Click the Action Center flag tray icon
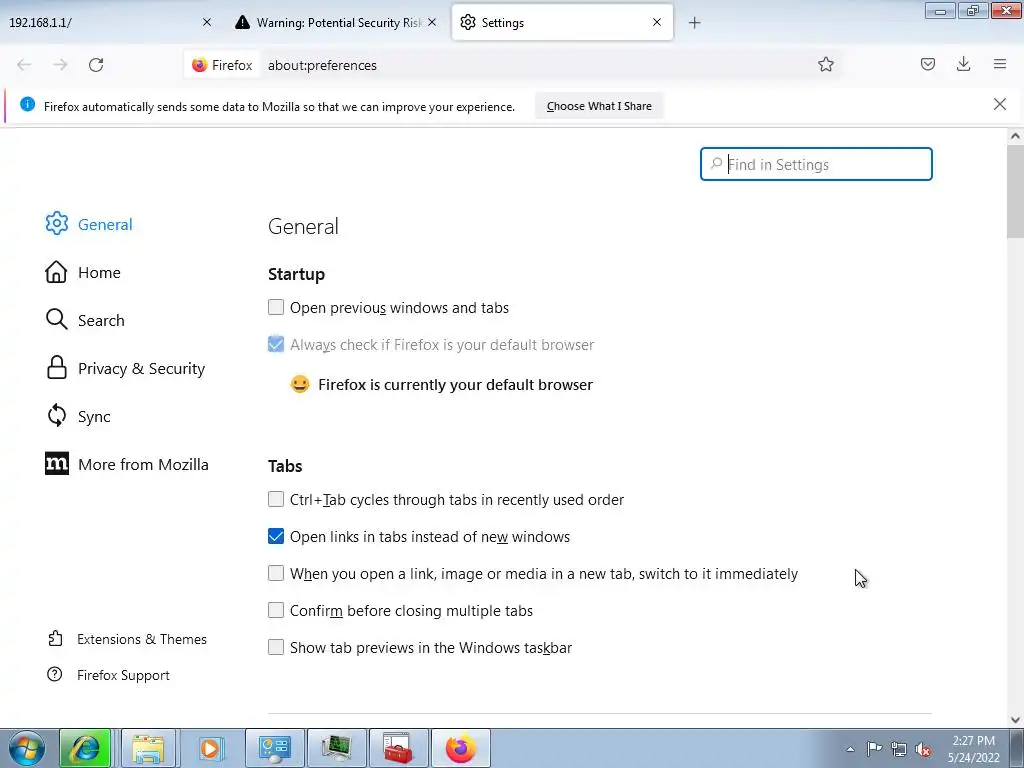The image size is (1024, 768). click(874, 749)
